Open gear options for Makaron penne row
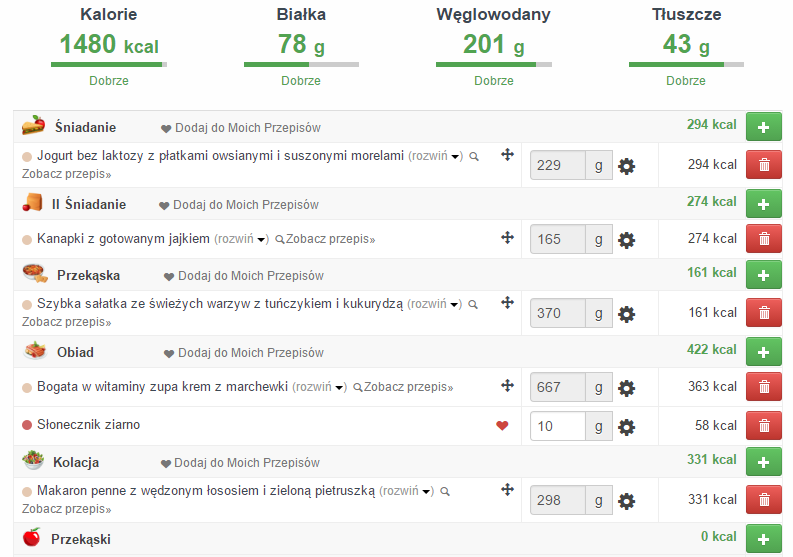The image size is (793, 557). 626,501
